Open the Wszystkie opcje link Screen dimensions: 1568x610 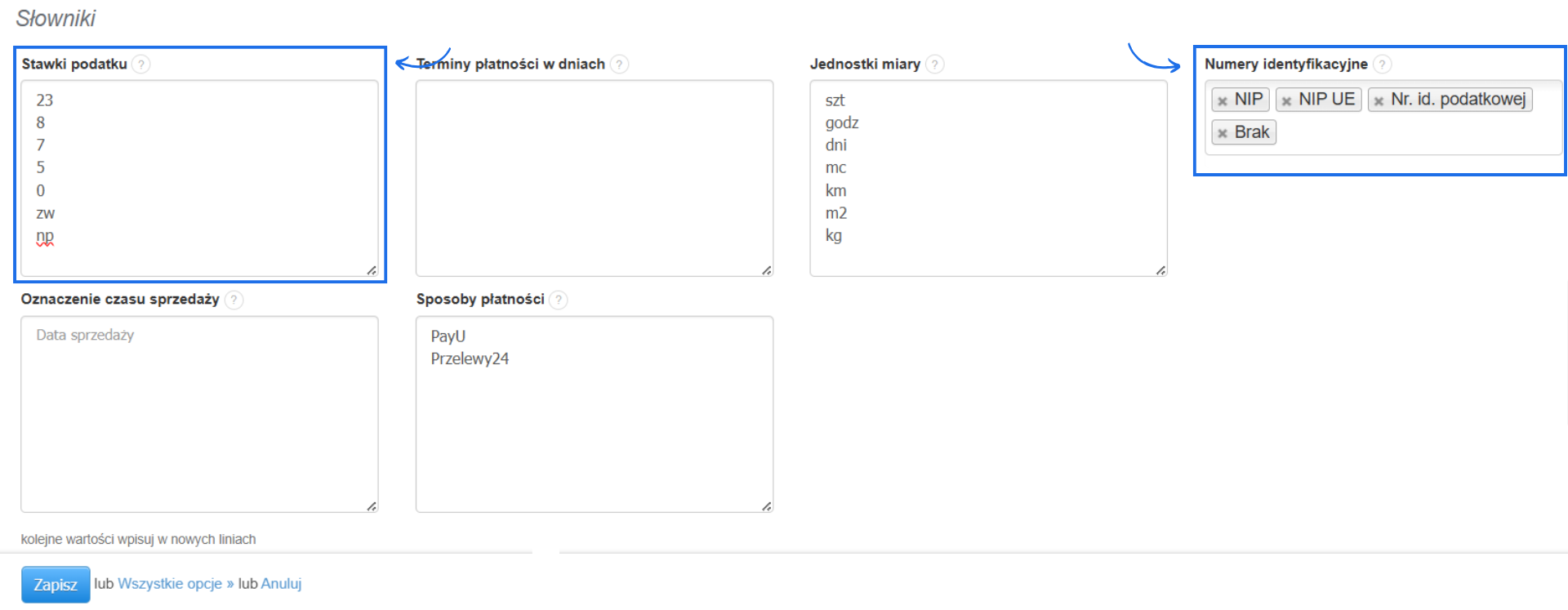(x=176, y=584)
